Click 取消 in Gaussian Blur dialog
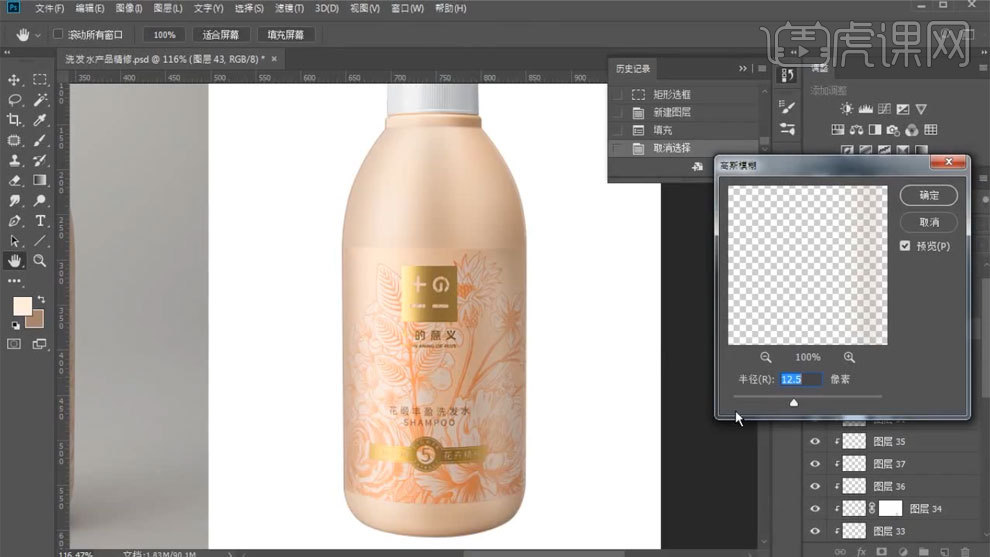The width and height of the screenshot is (990, 557). 929,222
